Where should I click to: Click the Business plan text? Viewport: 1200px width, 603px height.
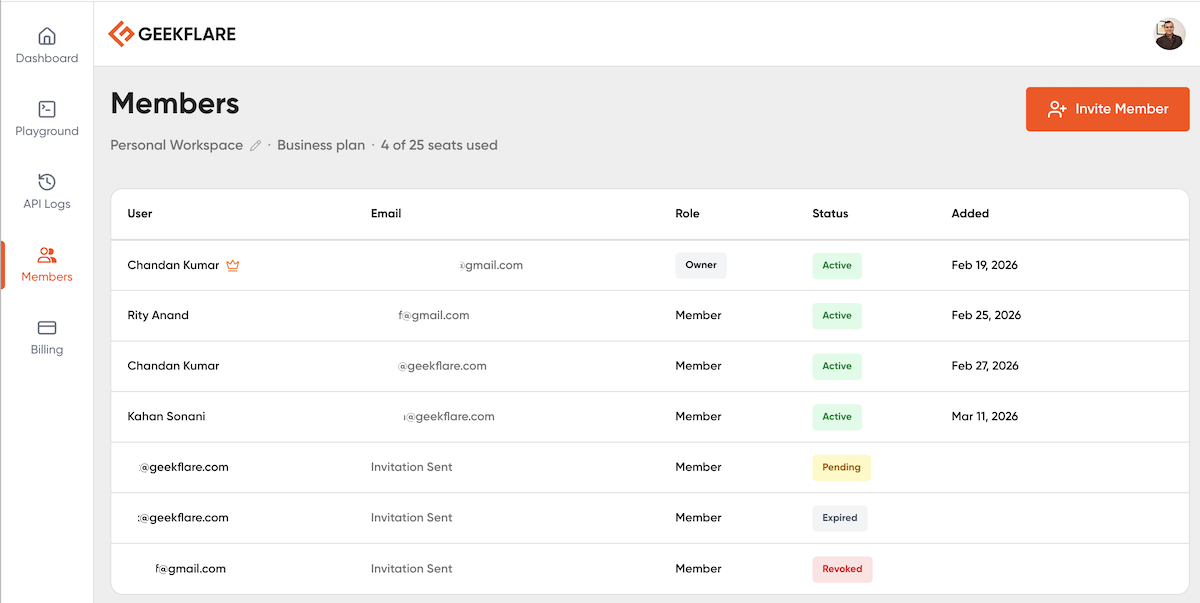tap(321, 145)
